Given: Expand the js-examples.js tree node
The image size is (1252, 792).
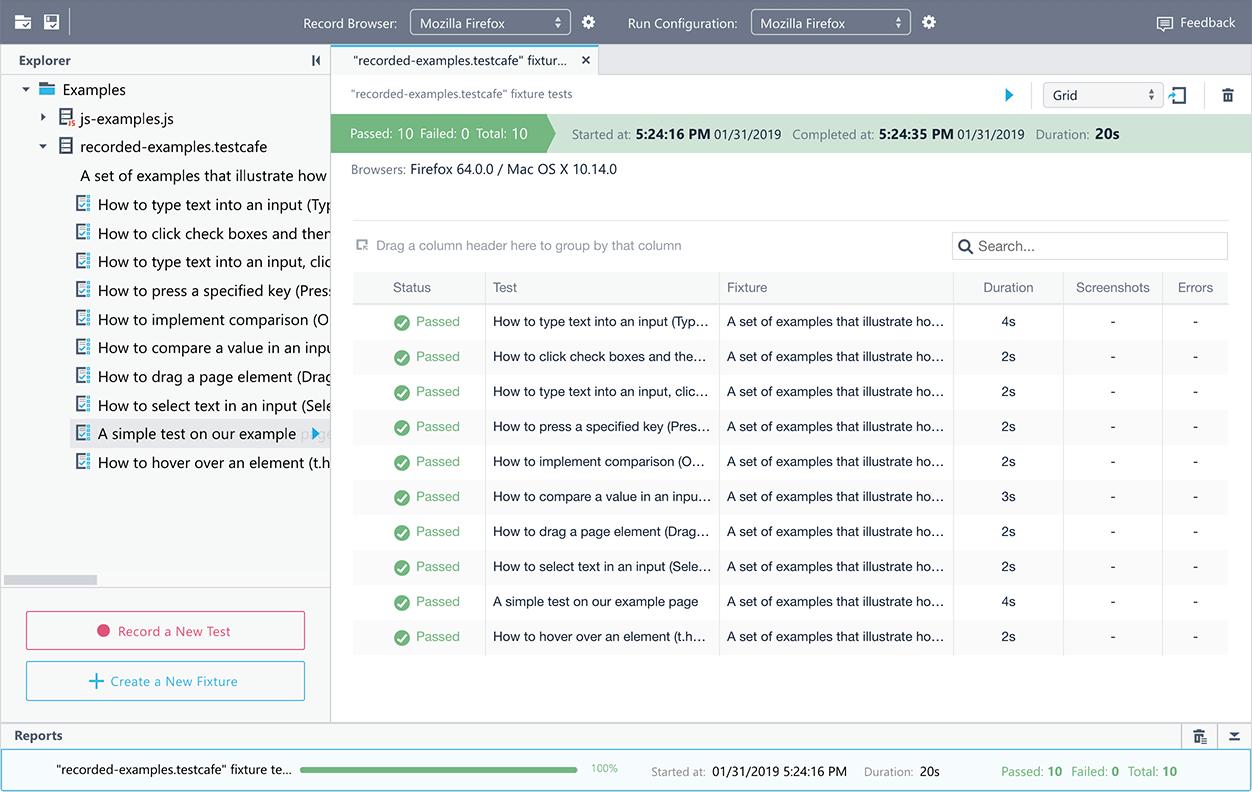Looking at the screenshot, I should pos(43,118).
